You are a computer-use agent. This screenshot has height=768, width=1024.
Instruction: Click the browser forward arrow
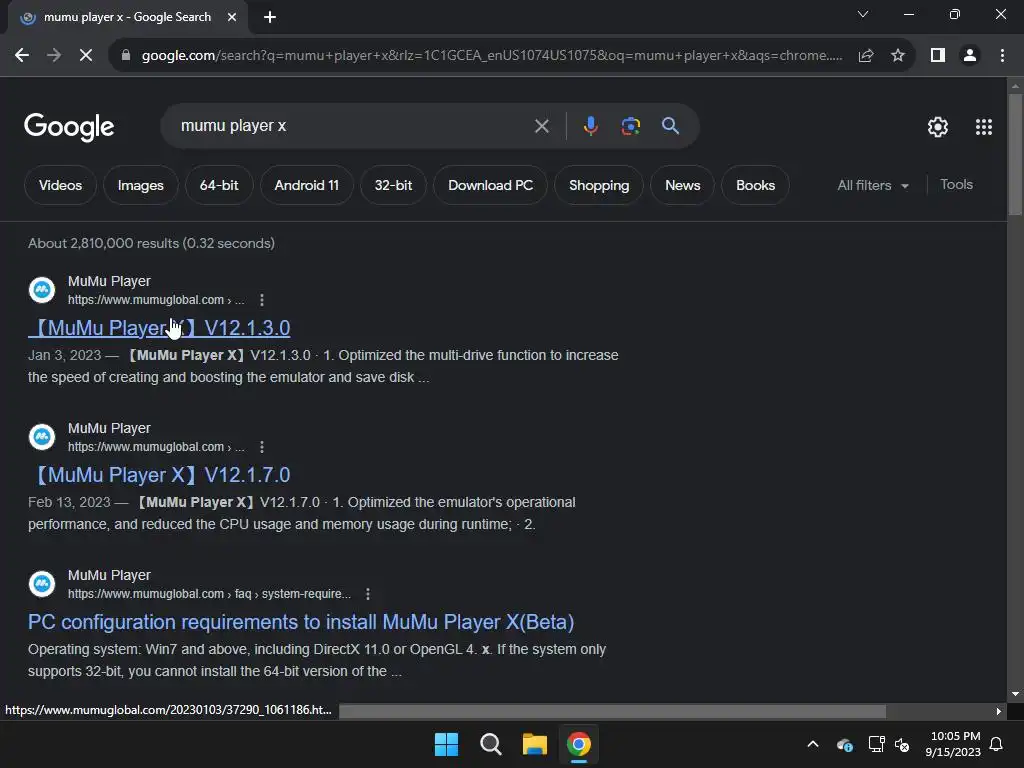(54, 56)
